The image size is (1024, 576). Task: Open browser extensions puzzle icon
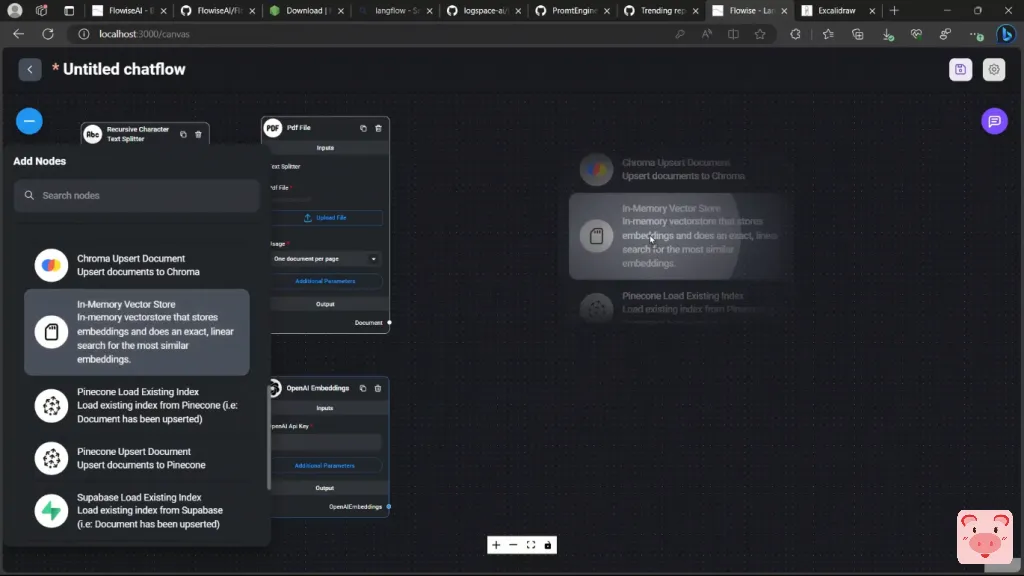[x=795, y=34]
